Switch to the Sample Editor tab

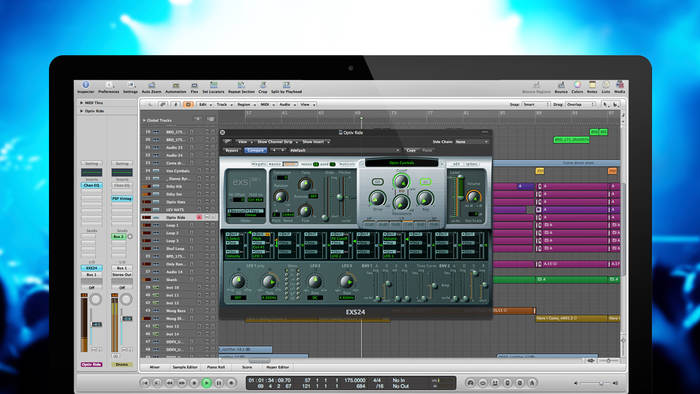click(x=185, y=367)
